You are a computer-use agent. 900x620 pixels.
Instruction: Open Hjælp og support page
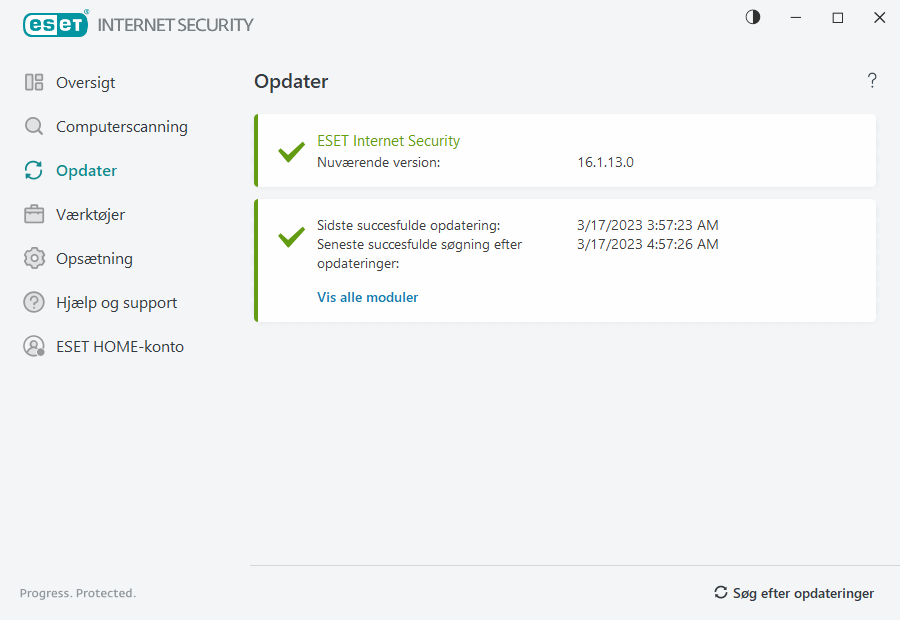pyautogui.click(x=116, y=303)
